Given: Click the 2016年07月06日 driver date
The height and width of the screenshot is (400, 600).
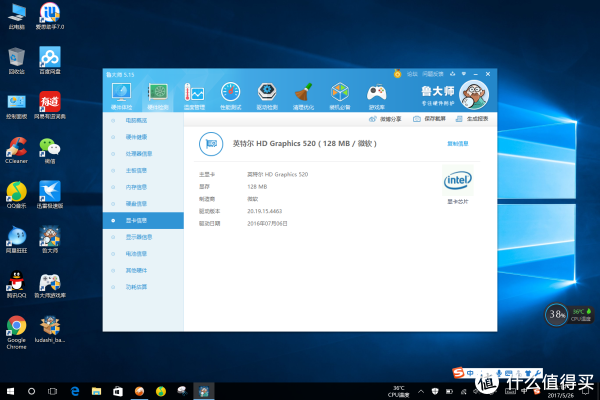Looking at the screenshot, I should (x=267, y=224).
